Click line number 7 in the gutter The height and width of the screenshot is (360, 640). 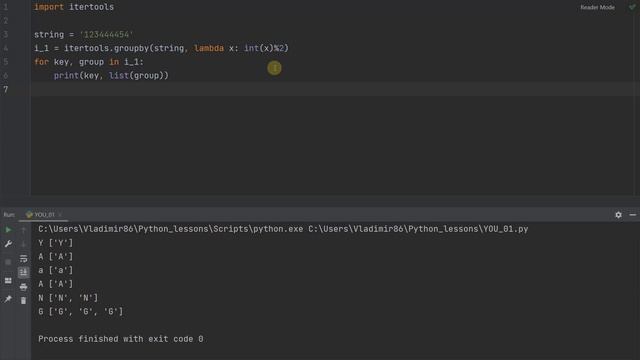[x=6, y=89]
